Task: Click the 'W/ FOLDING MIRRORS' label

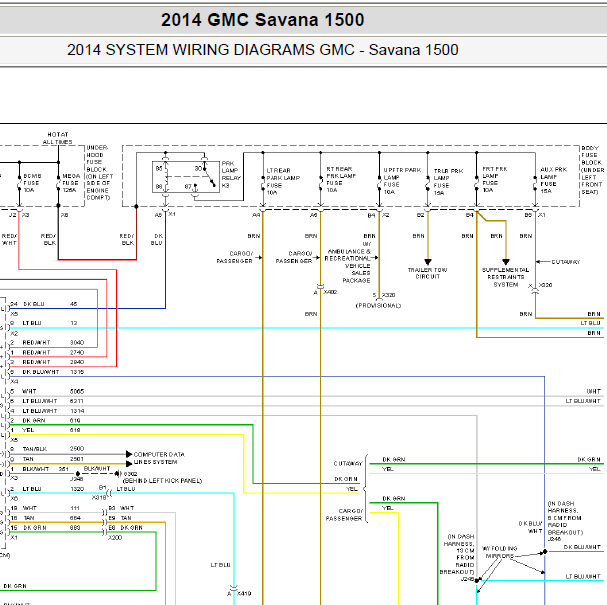Action: [499, 552]
